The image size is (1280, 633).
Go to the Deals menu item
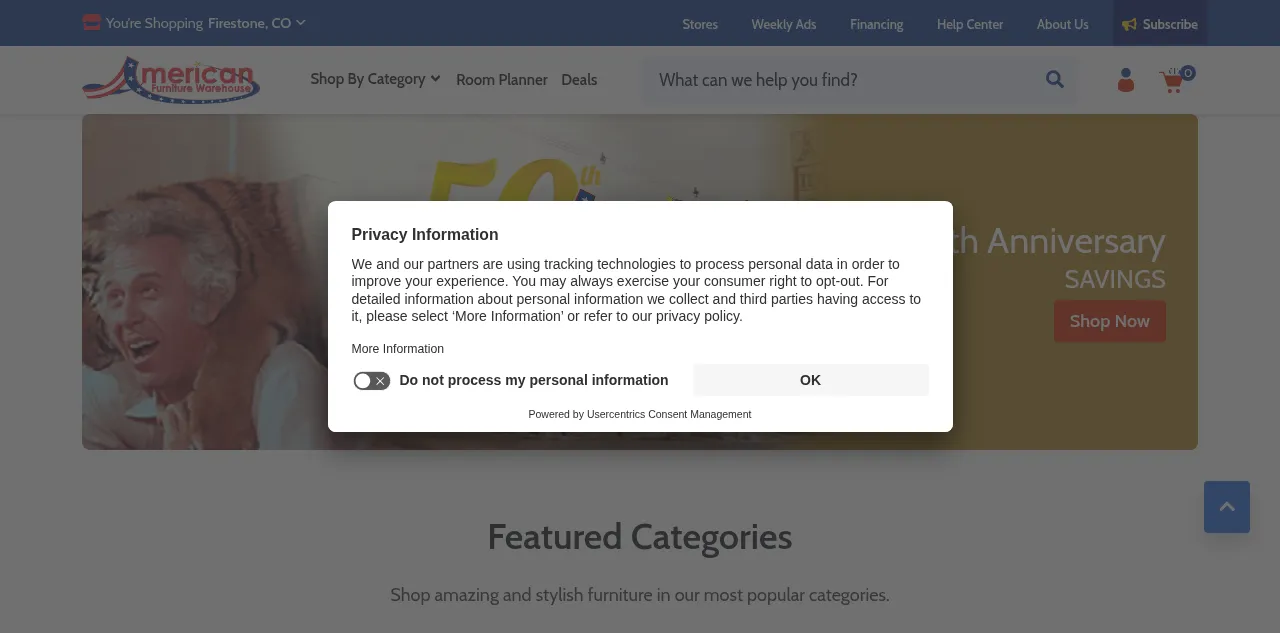pos(579,80)
